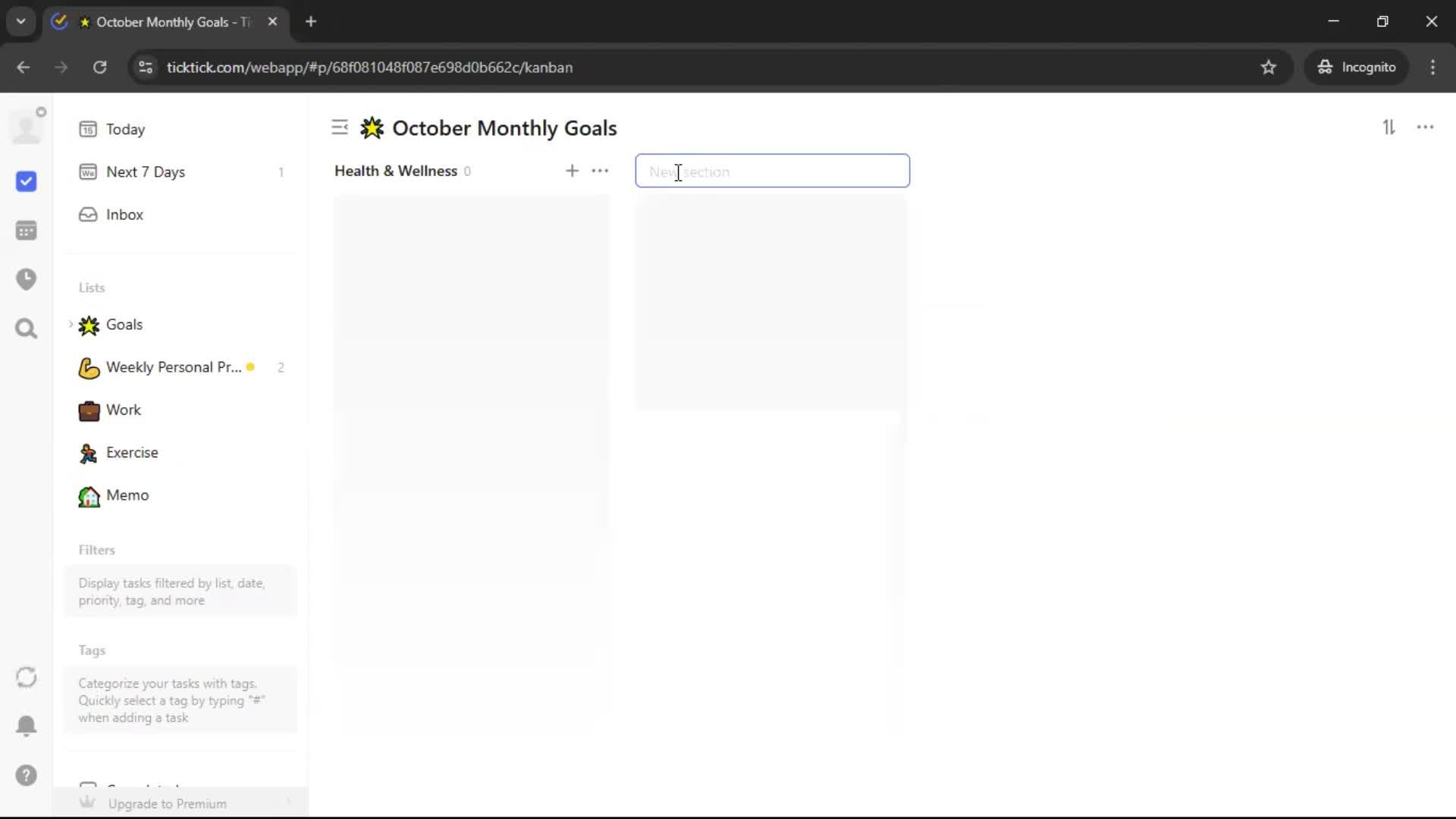The width and height of the screenshot is (1456, 819).
Task: Select the Tasks checkbox icon in sidebar
Action: point(26,181)
